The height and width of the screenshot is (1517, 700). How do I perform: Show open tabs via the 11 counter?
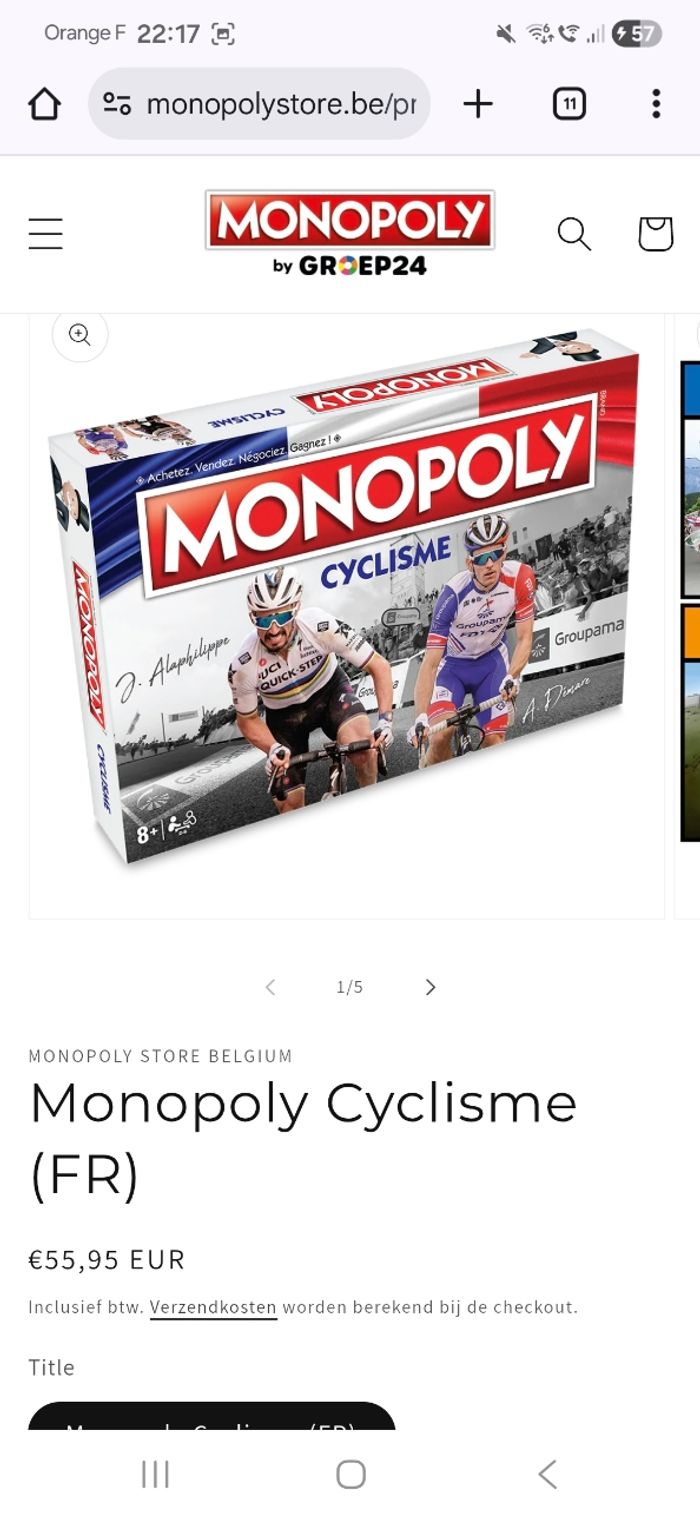(x=569, y=103)
